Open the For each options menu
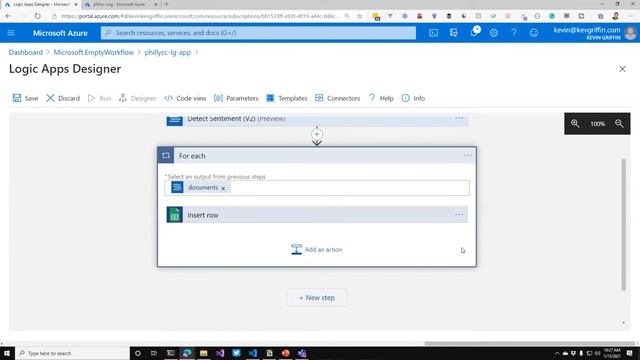 [x=467, y=156]
